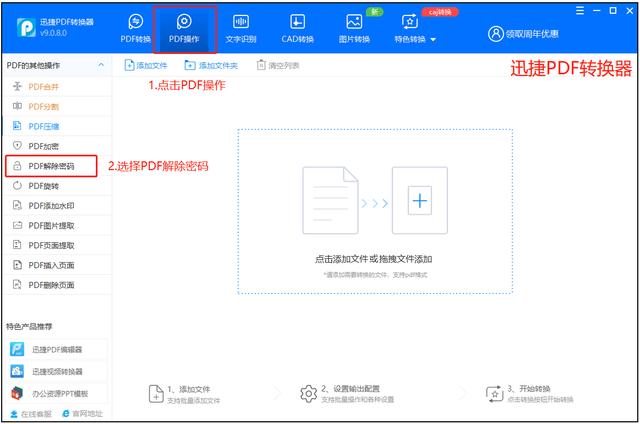Click the PDF插入页面 icon
This screenshot has width=640, height=424.
point(17,265)
